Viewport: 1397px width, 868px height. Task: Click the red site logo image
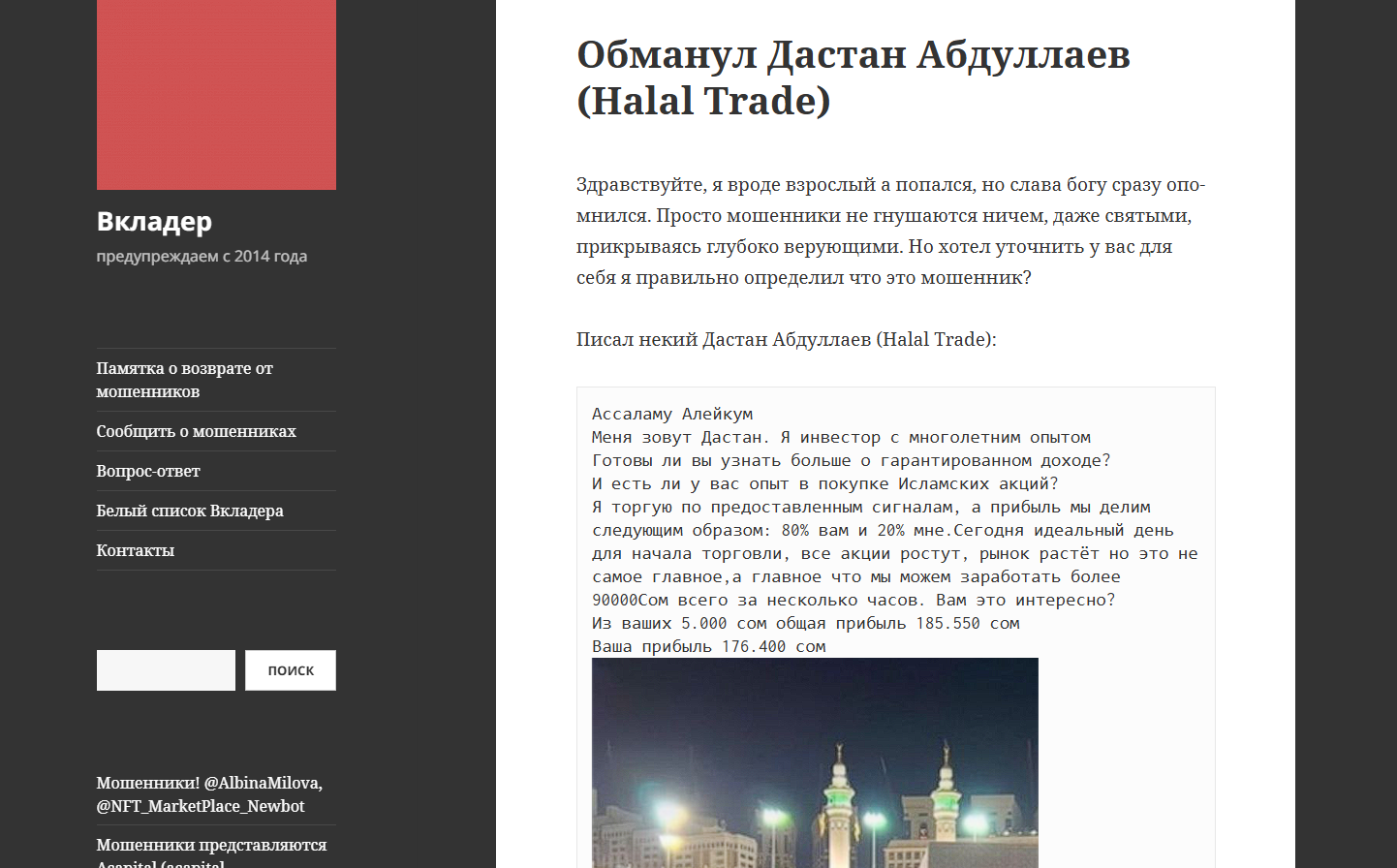click(x=216, y=95)
